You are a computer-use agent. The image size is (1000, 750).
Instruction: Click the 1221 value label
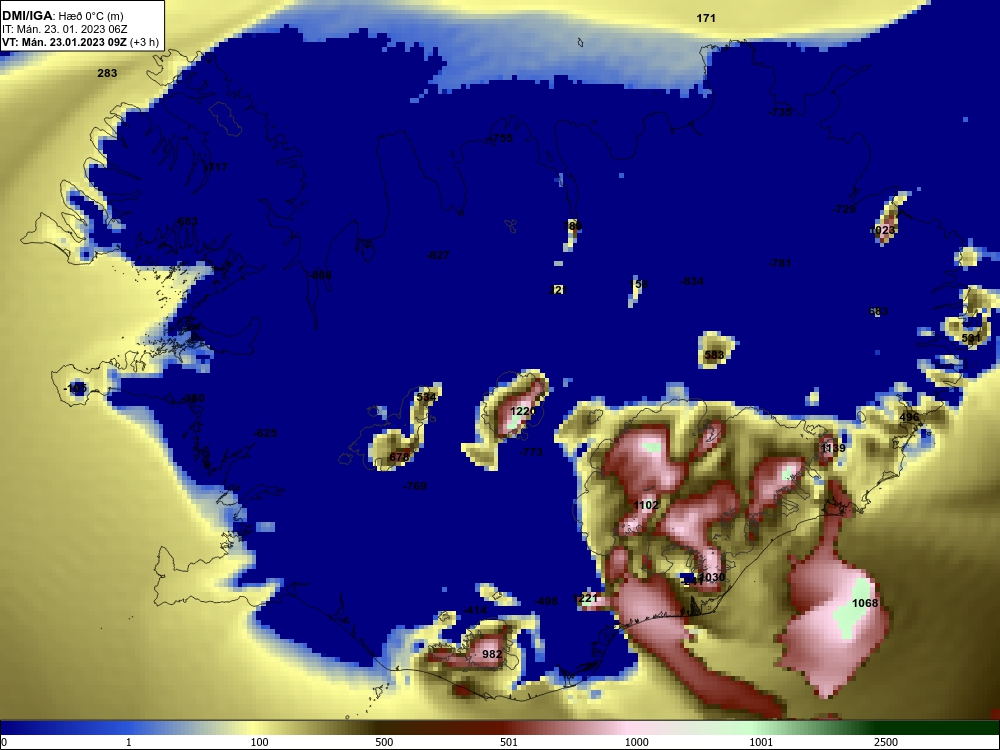(x=585, y=598)
